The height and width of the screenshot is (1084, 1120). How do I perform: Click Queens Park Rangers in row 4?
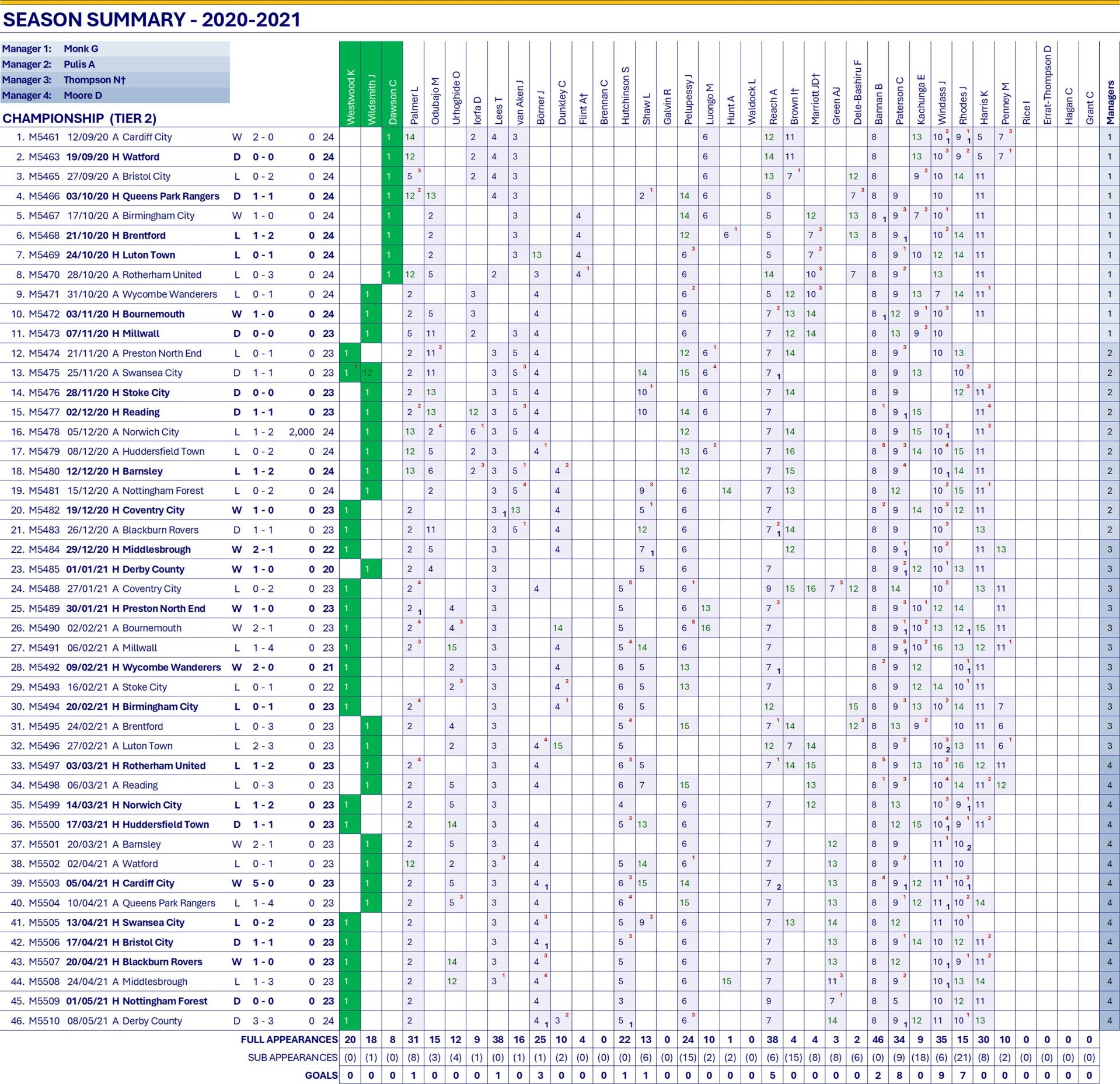pyautogui.click(x=171, y=196)
